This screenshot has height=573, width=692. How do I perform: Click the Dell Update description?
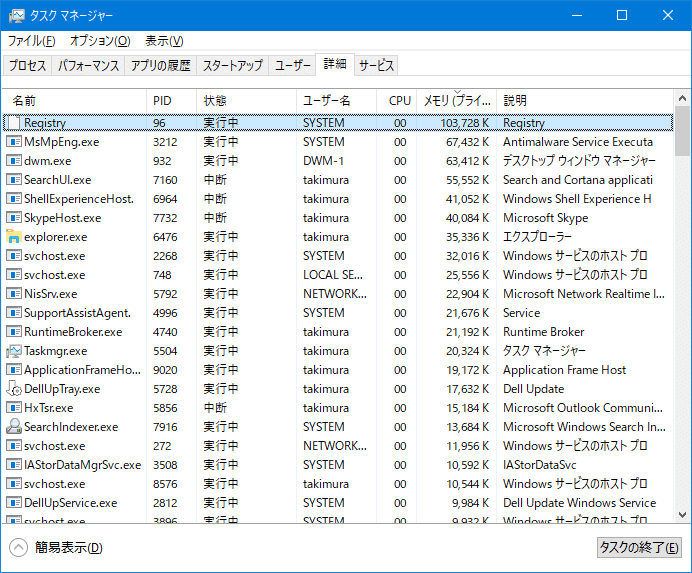coord(534,388)
